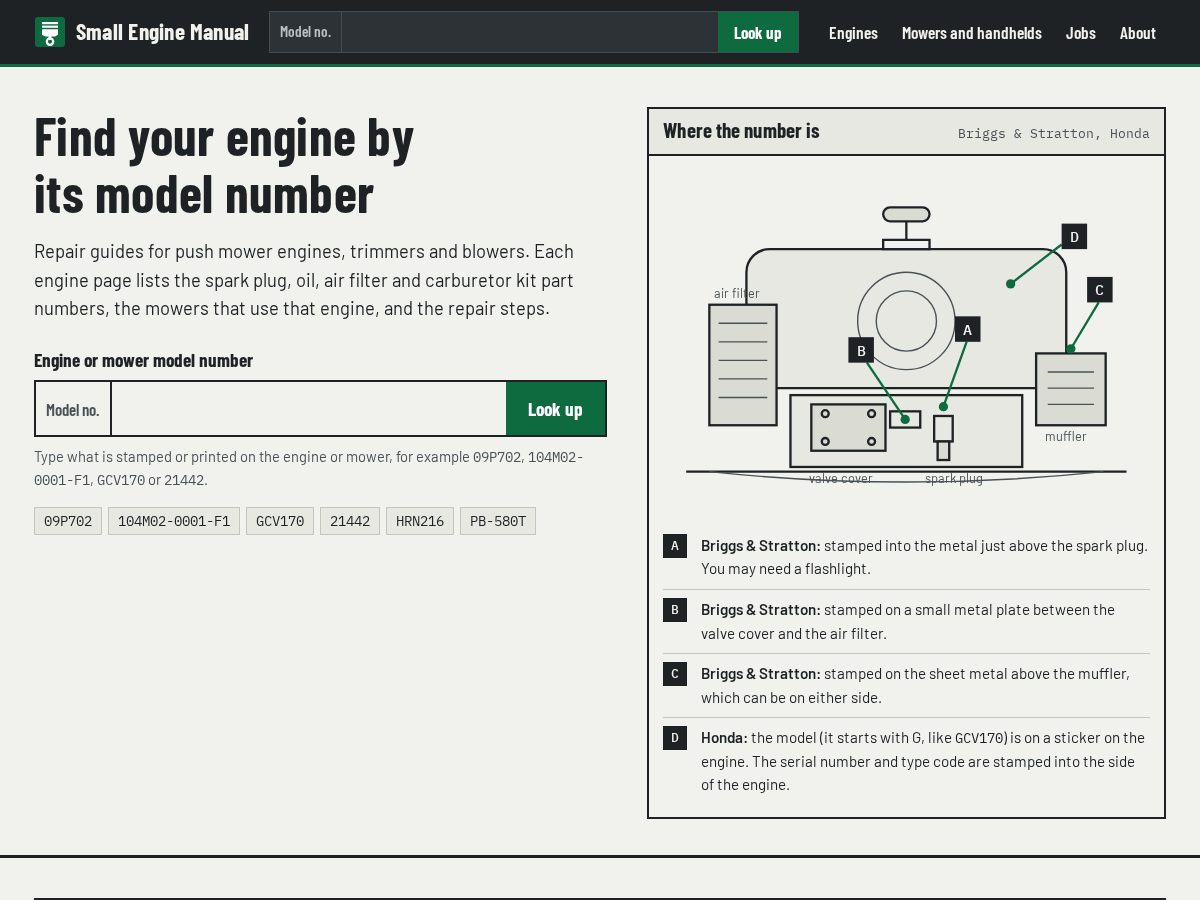Click the 'muffler' diagram label
The width and height of the screenshot is (1200, 900).
(x=1066, y=436)
